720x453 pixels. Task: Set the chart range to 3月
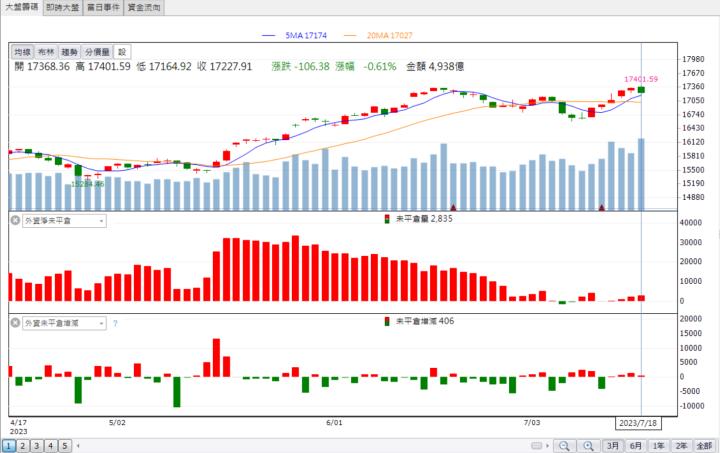click(613, 446)
